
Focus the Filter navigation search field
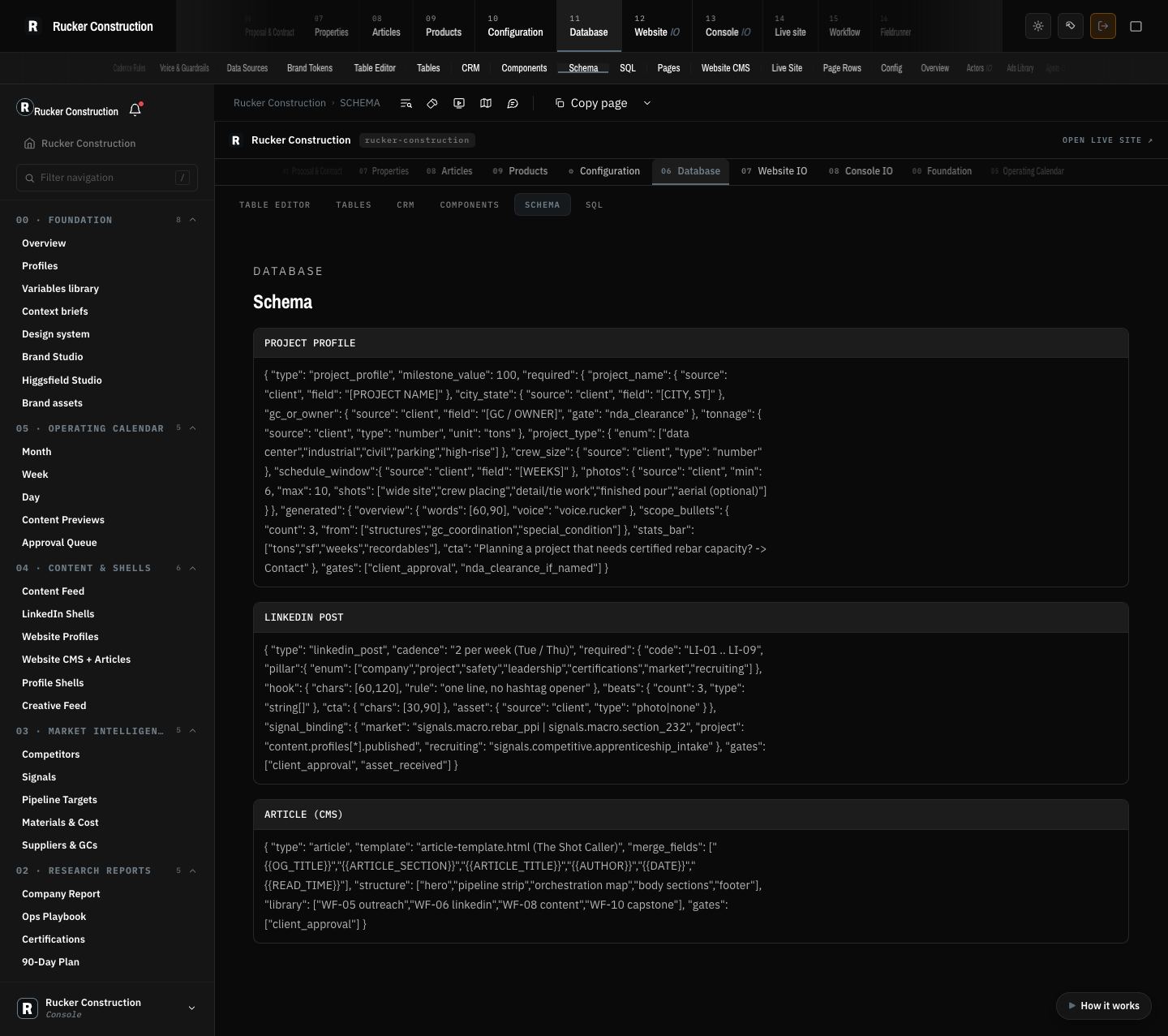(107, 178)
